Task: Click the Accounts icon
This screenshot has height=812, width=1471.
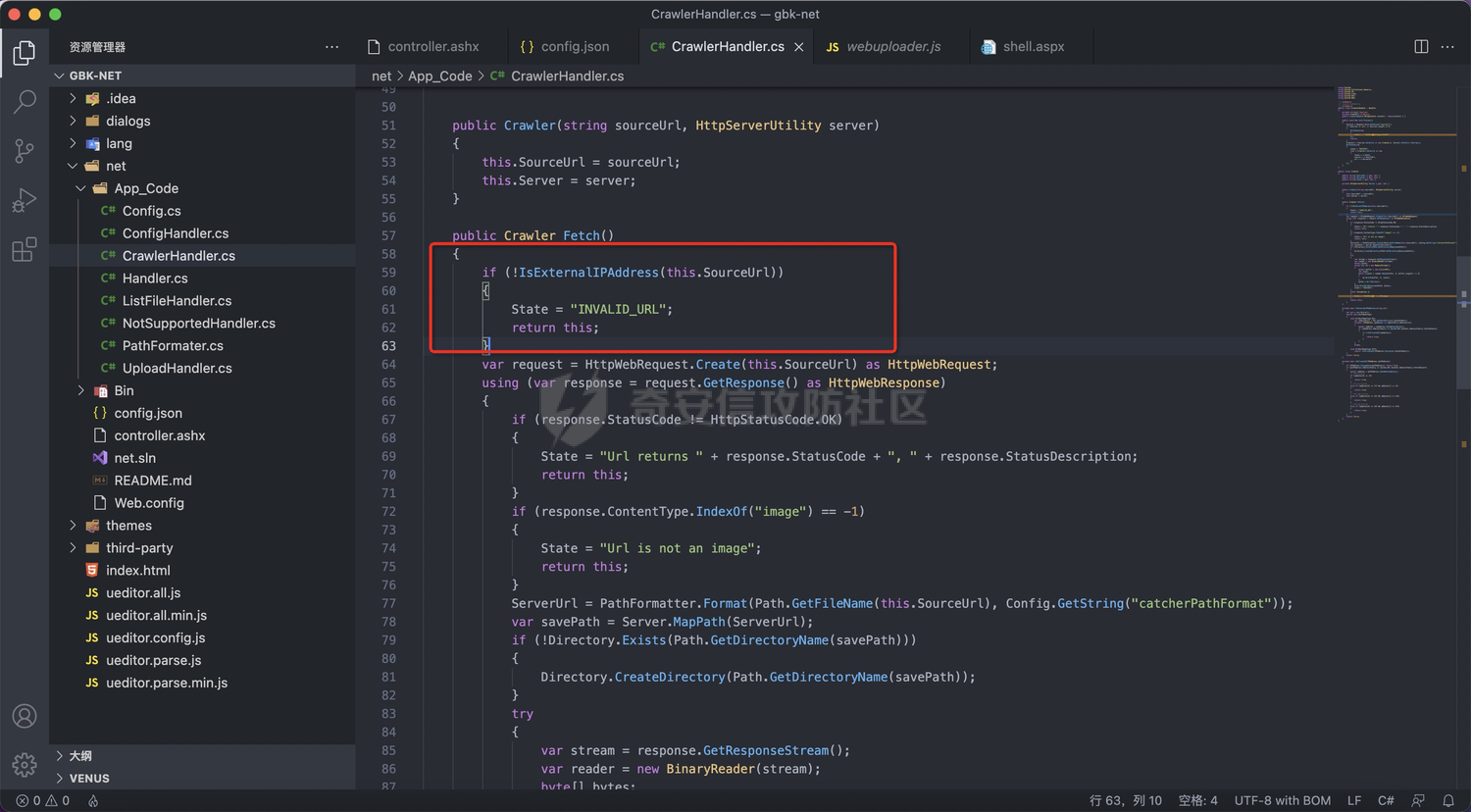Action: [25, 716]
